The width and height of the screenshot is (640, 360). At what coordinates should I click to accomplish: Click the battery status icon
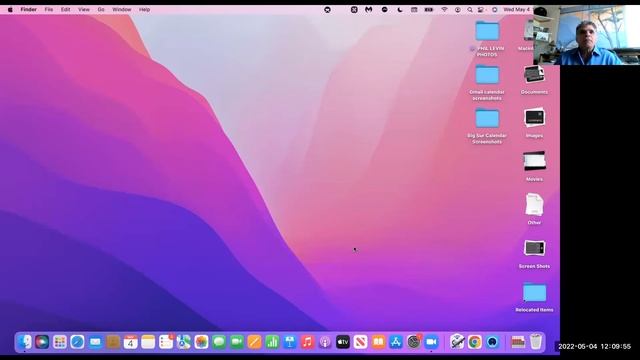click(429, 9)
